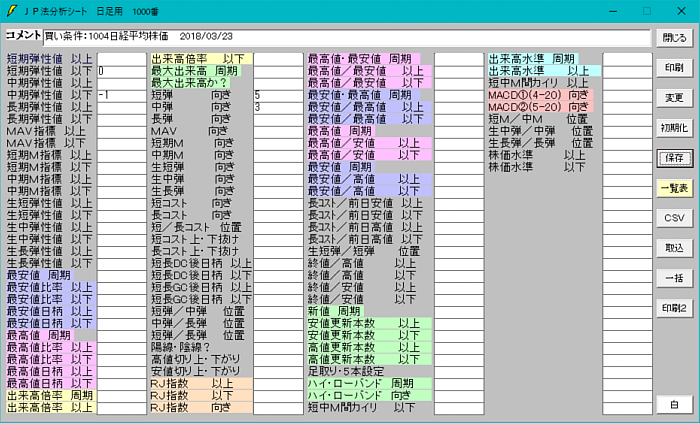Select the 出来高倍率 以下 input field
This screenshot has width=700, height=423.
point(279,59)
